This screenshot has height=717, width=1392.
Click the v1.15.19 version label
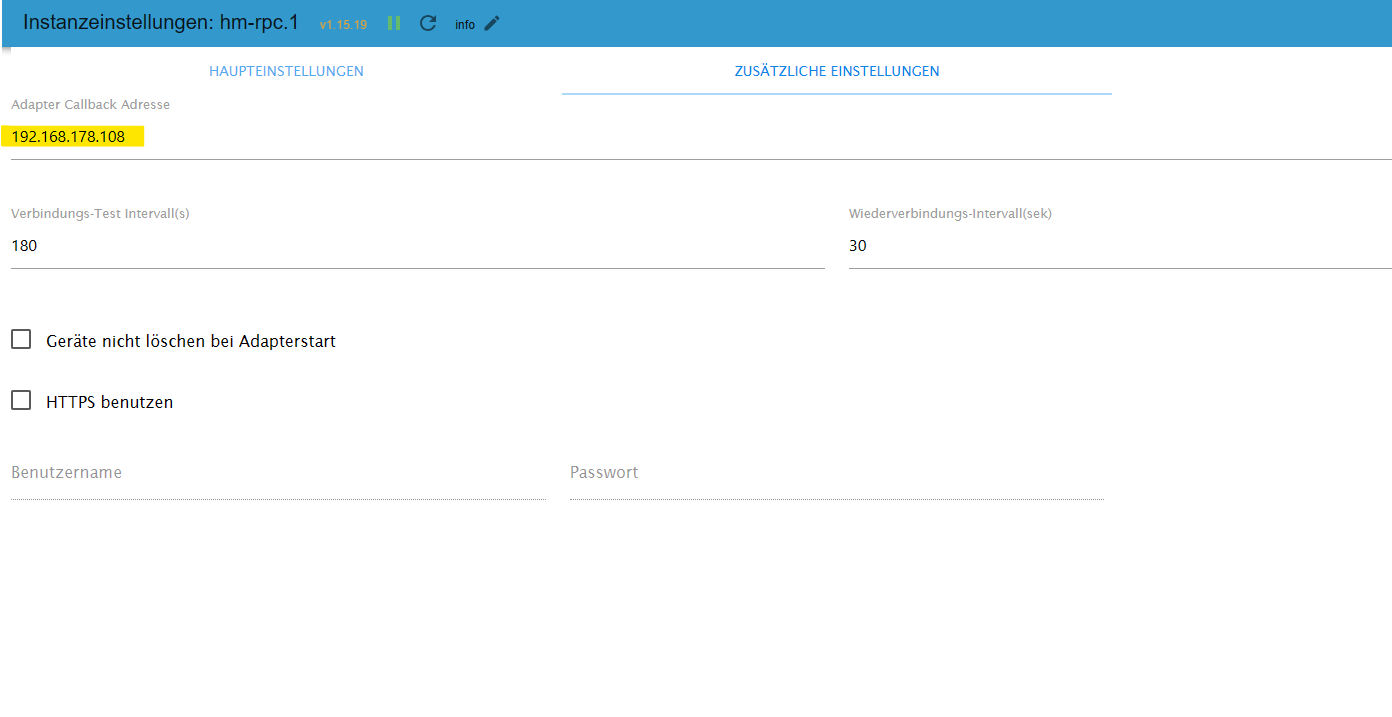[343, 24]
